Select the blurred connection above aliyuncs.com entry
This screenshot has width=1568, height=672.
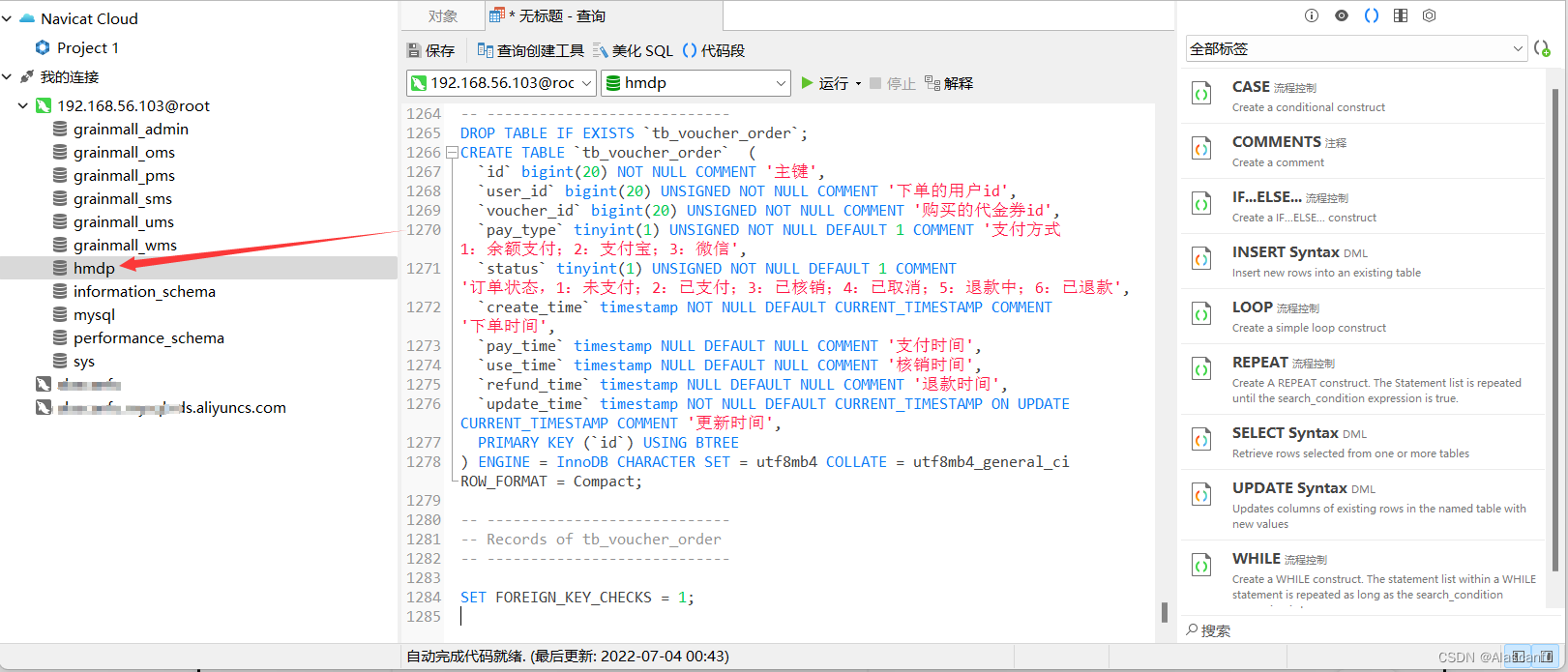88,384
